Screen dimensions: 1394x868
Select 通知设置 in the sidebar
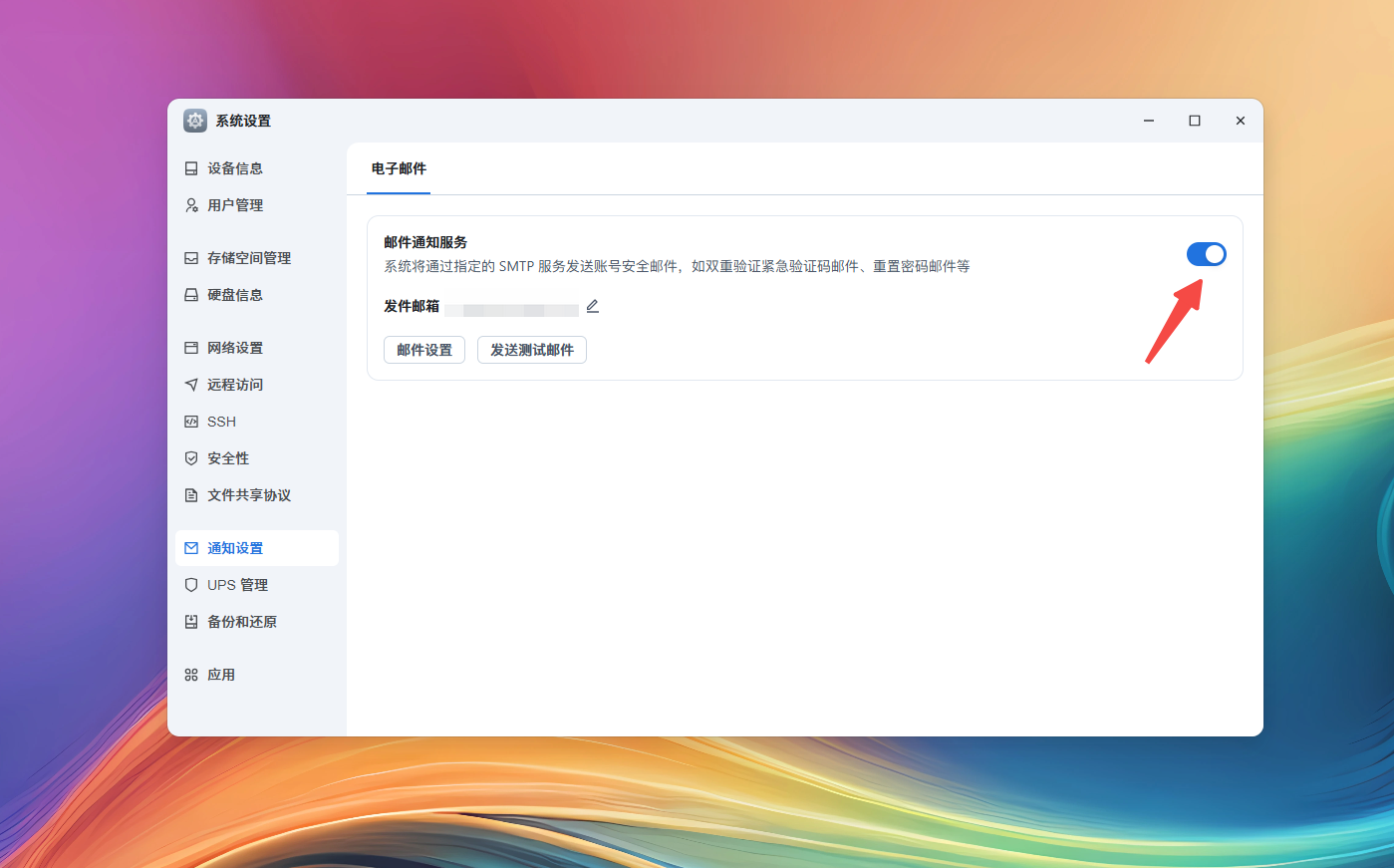(x=236, y=547)
